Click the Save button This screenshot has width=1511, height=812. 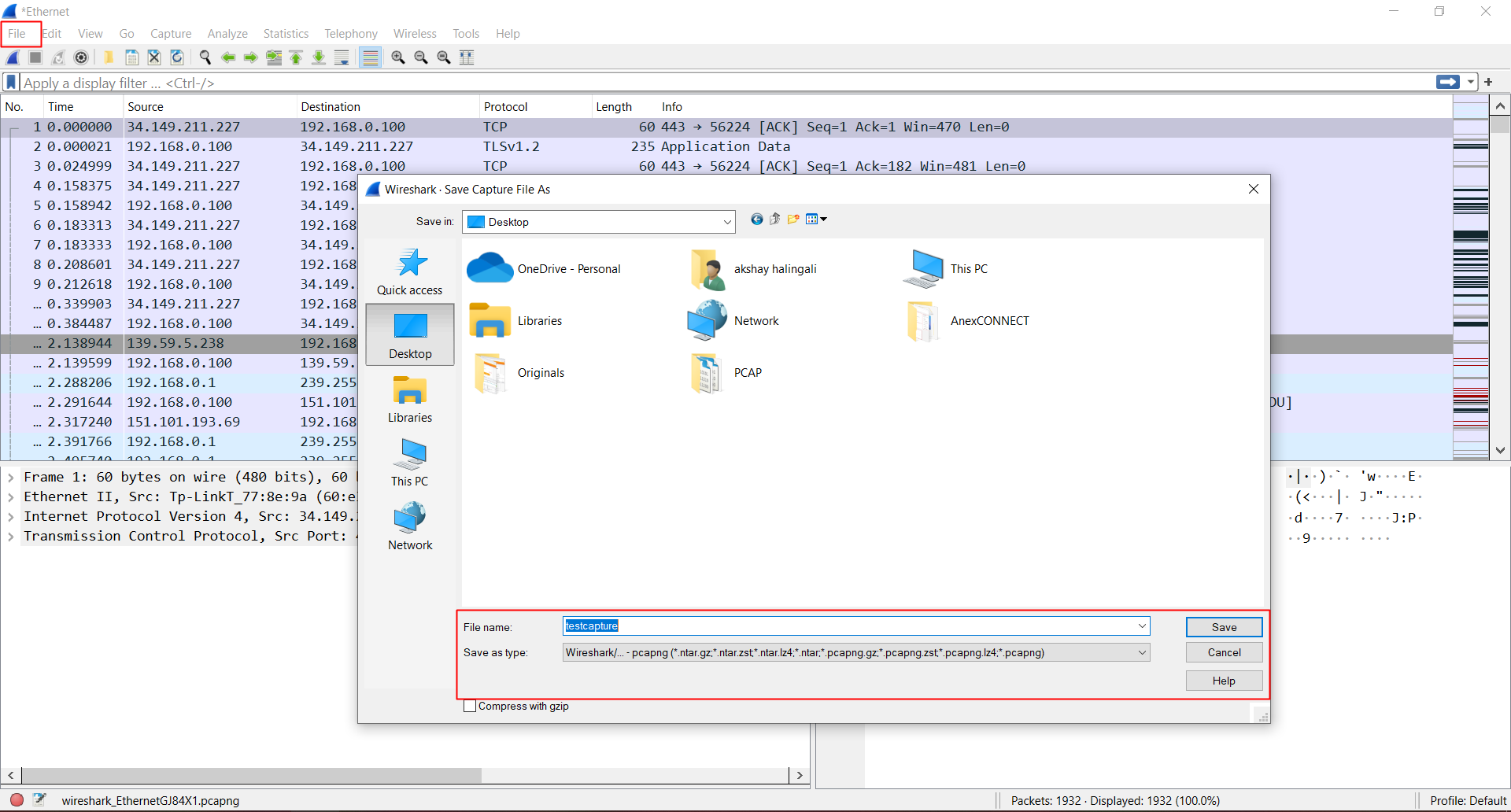click(1224, 627)
